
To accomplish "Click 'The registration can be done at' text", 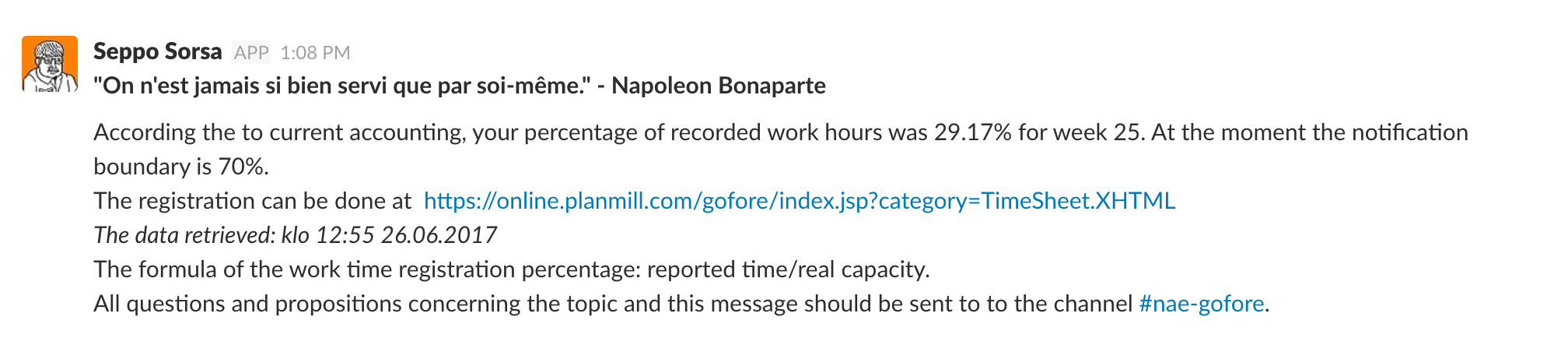I will (x=252, y=201).
